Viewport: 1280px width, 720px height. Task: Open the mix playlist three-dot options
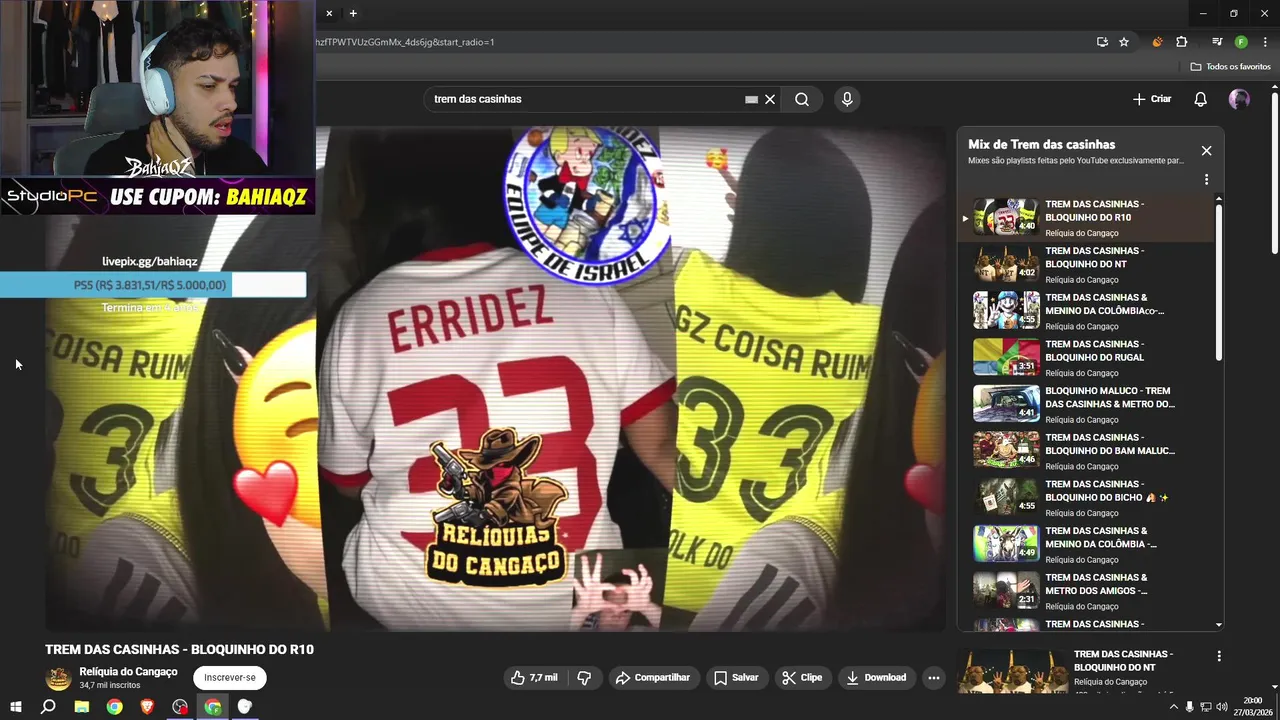[1206, 179]
